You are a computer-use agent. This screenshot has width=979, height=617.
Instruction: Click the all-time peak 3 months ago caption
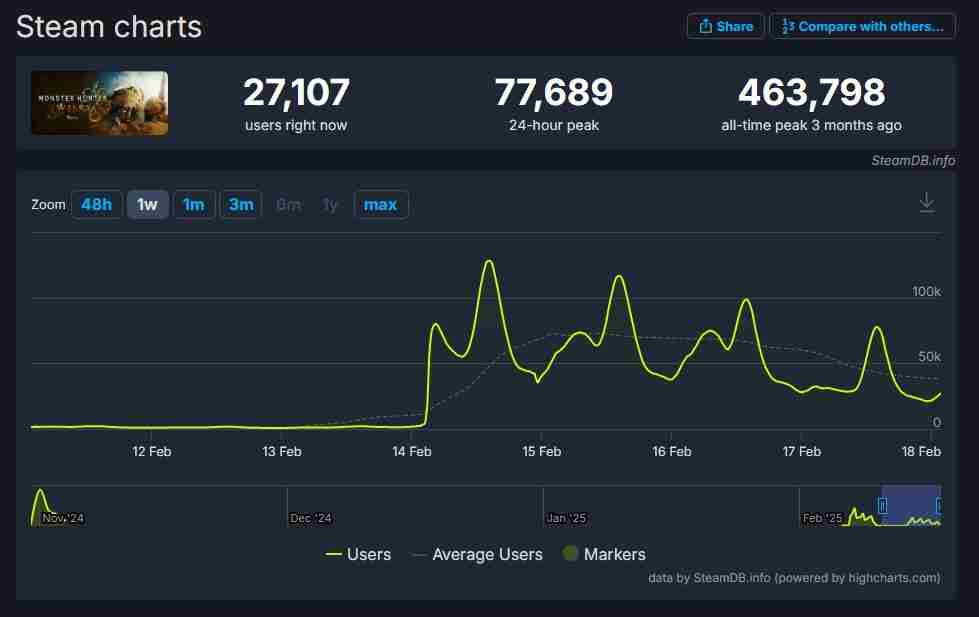[812, 126]
